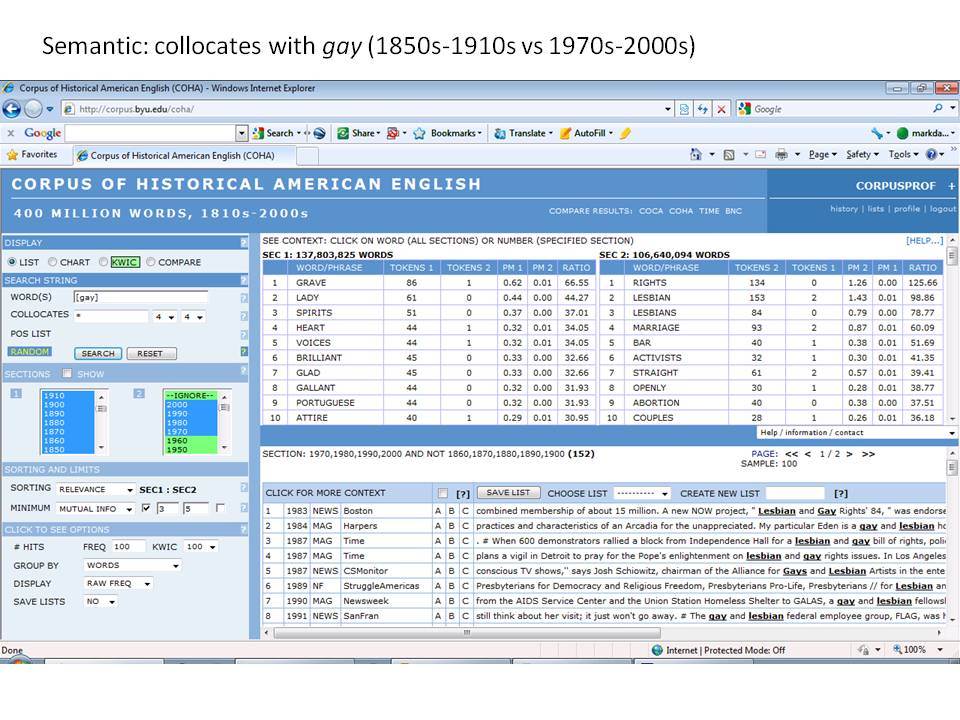Open the GROUP BY Words dropdown
This screenshot has height=720, width=960.
point(132,565)
